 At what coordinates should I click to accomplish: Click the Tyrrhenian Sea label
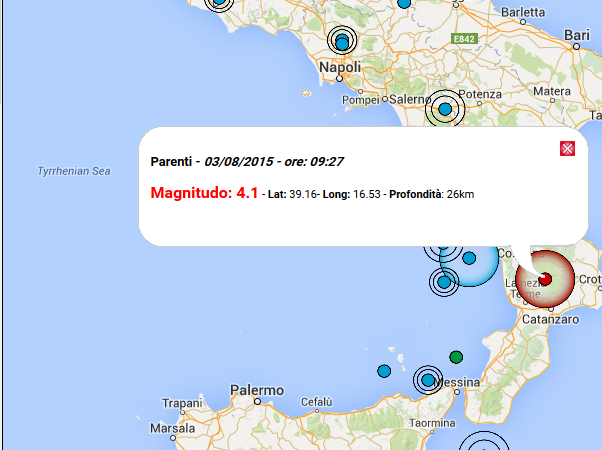pos(74,171)
